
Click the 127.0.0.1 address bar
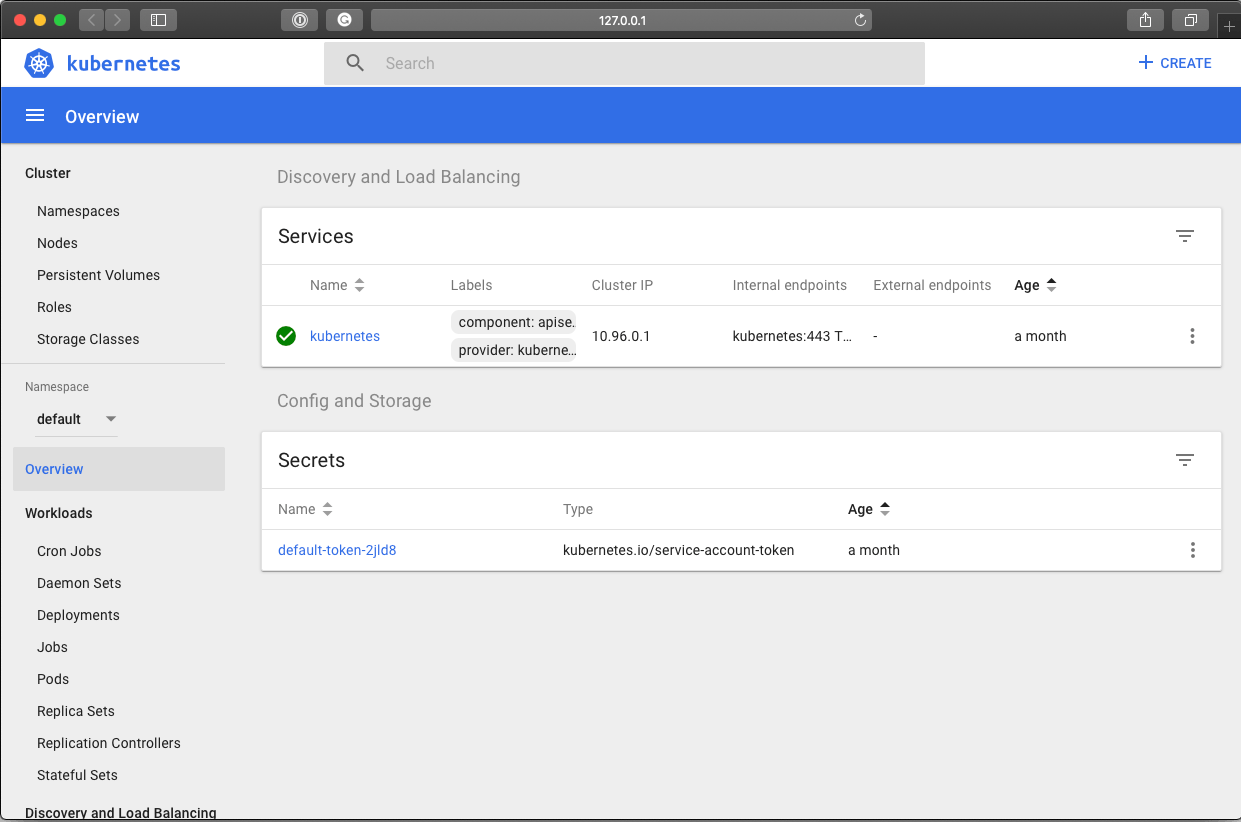tap(622, 20)
